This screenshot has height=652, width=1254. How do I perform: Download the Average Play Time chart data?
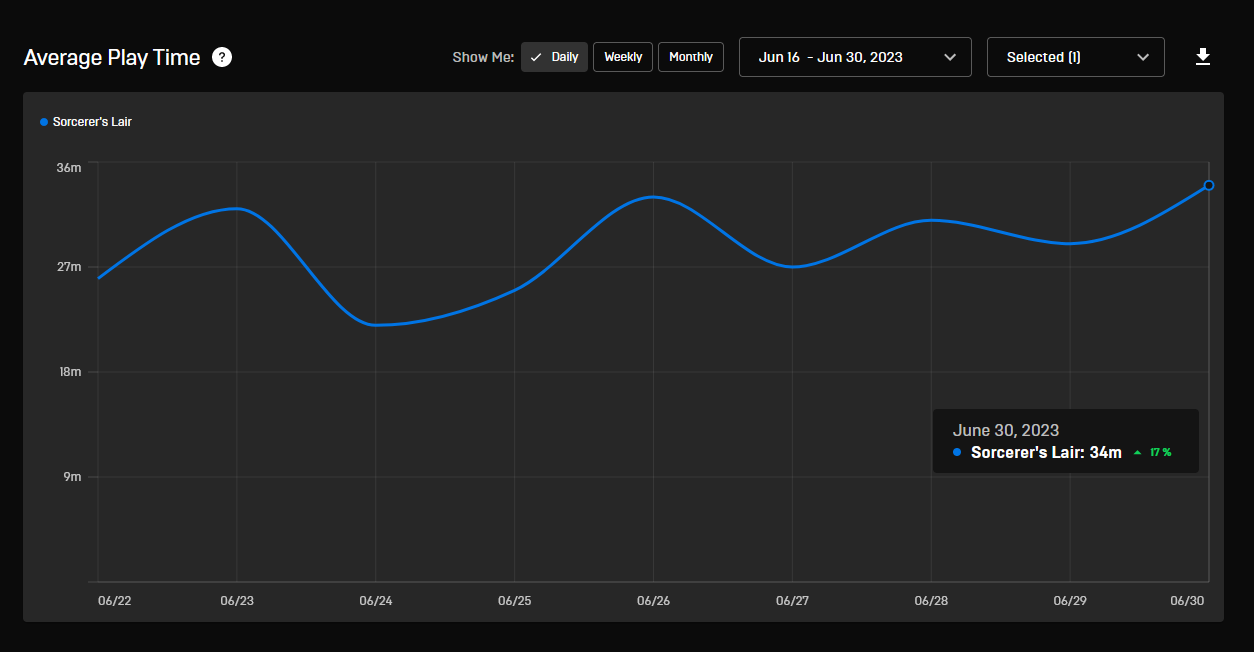[1203, 57]
